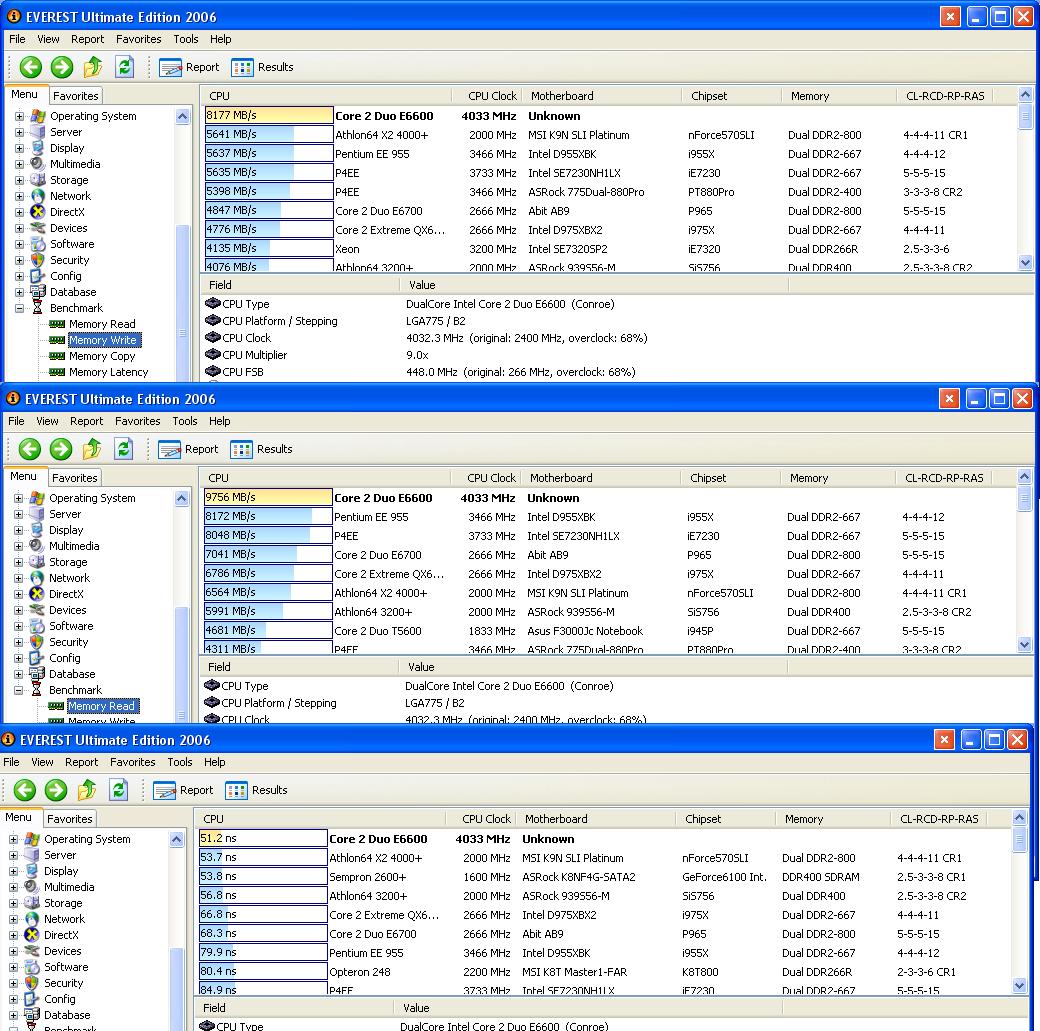Image resolution: width=1040 pixels, height=1031 pixels.
Task: Select Opteron 248 row in bottom window
Action: coord(604,972)
